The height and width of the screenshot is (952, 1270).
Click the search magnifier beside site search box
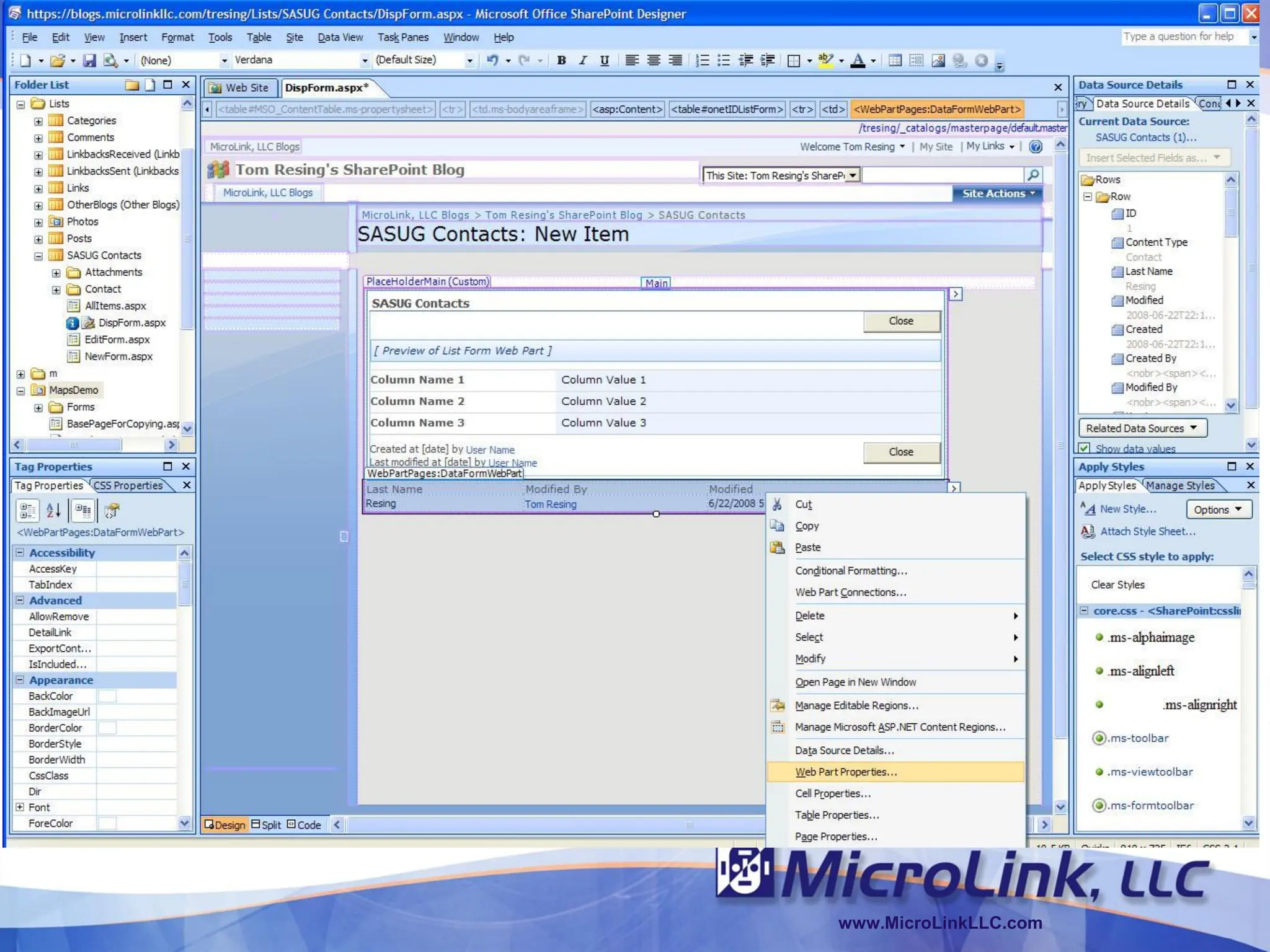click(x=1033, y=175)
